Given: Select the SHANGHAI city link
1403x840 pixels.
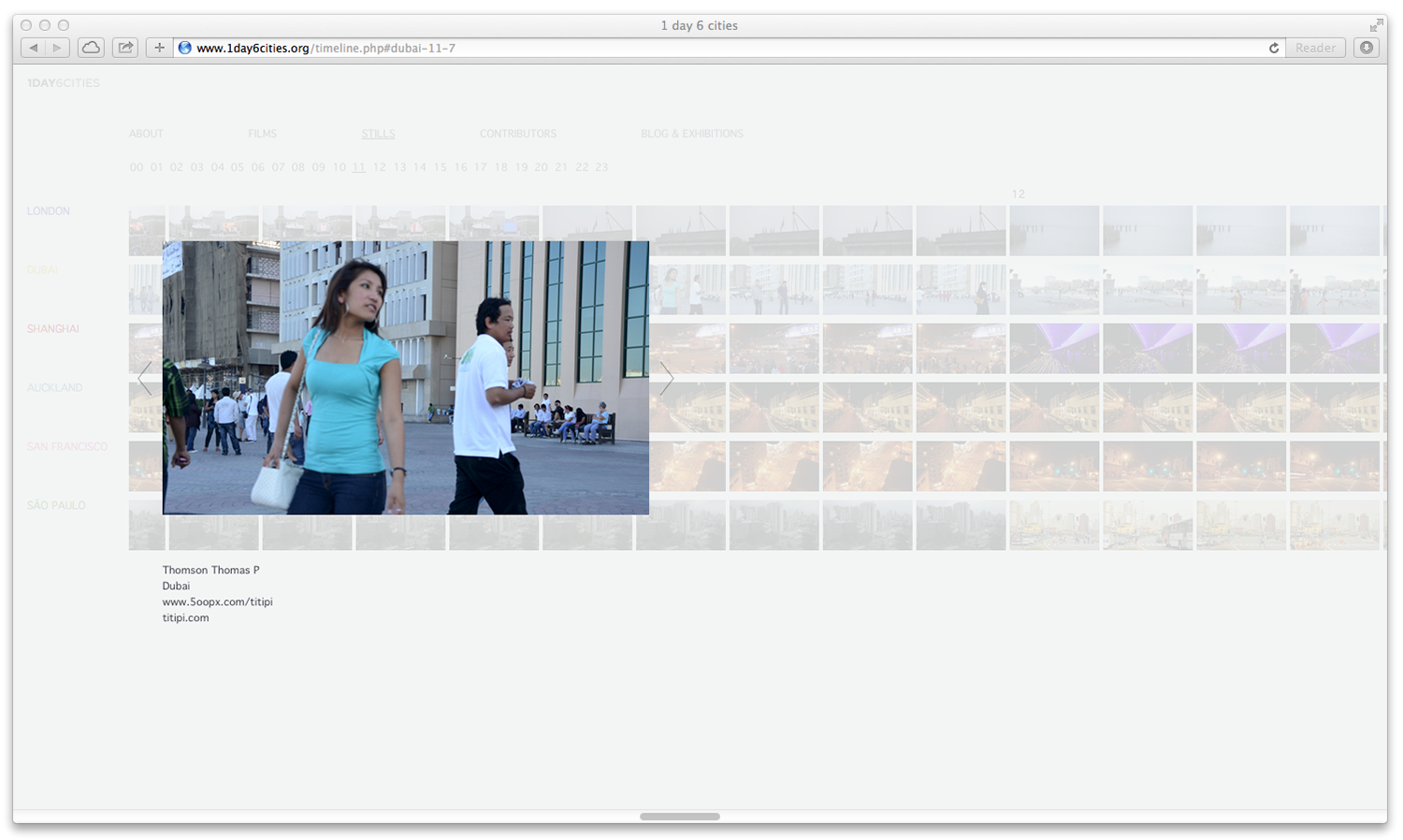Looking at the screenshot, I should click(53, 329).
